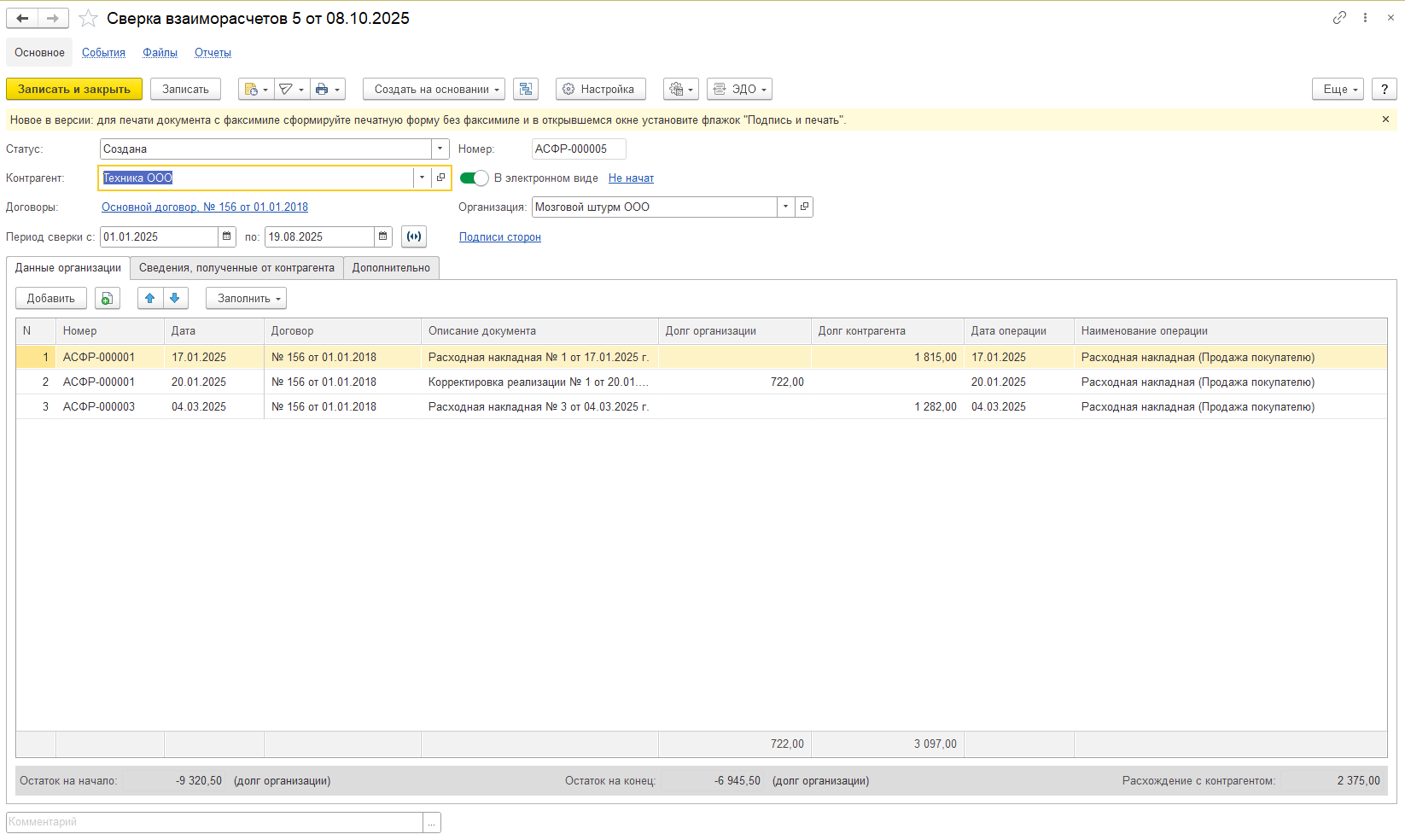This screenshot has width=1405, height=840.
Task: Dismiss the yellow notification banner
Action: pyautogui.click(x=1385, y=120)
